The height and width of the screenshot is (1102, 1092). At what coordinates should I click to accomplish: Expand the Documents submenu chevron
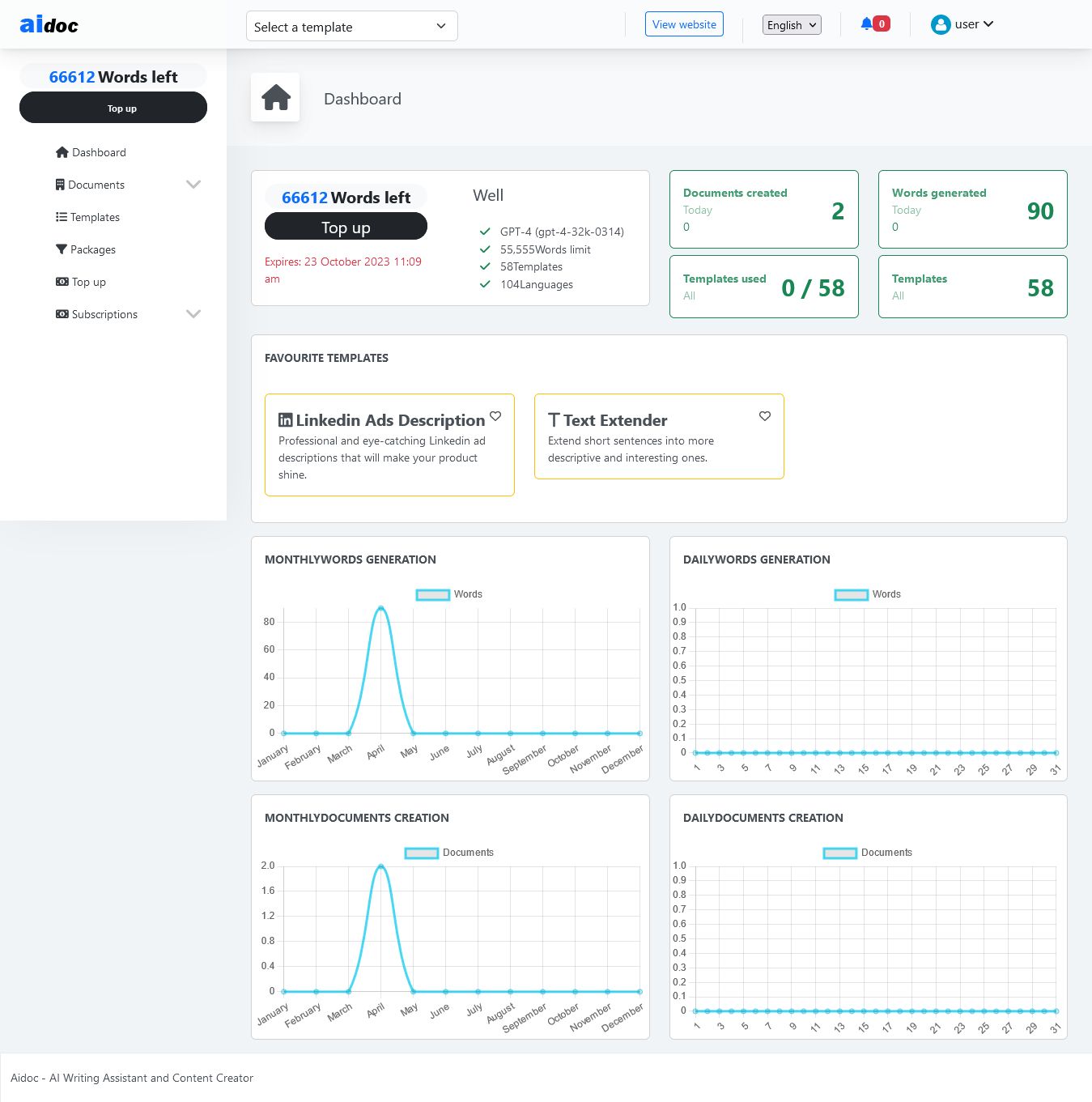point(193,185)
